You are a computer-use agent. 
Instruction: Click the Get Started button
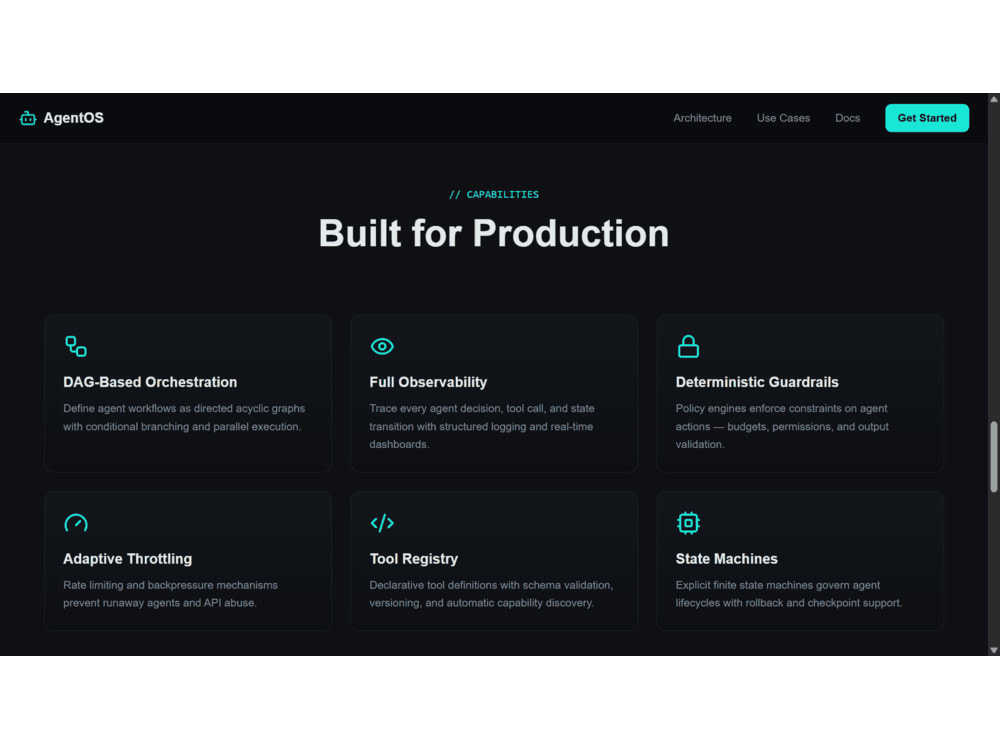(927, 118)
